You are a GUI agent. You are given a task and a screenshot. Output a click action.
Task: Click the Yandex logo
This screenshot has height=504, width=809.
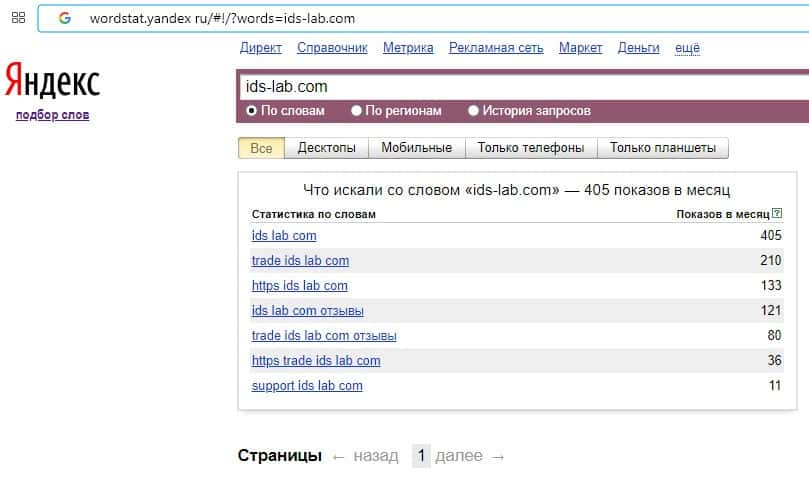pyautogui.click(x=52, y=81)
